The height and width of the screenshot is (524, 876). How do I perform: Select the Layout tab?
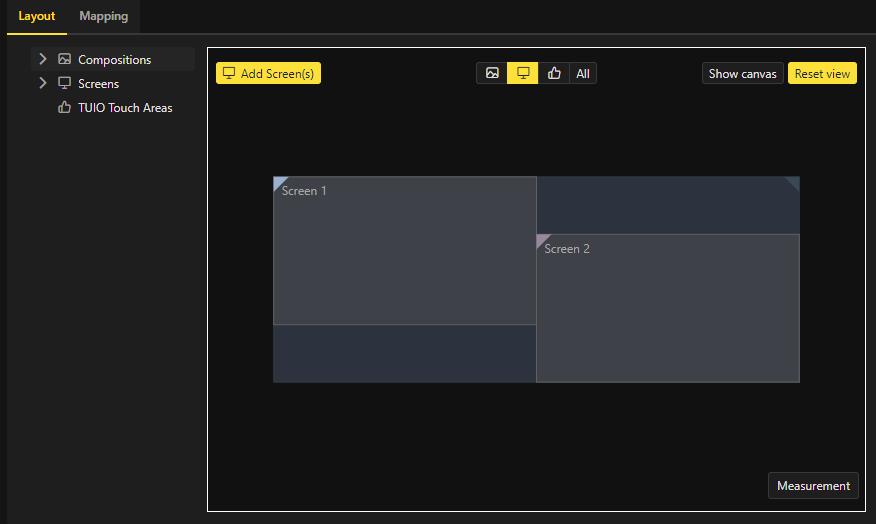[x=37, y=17]
